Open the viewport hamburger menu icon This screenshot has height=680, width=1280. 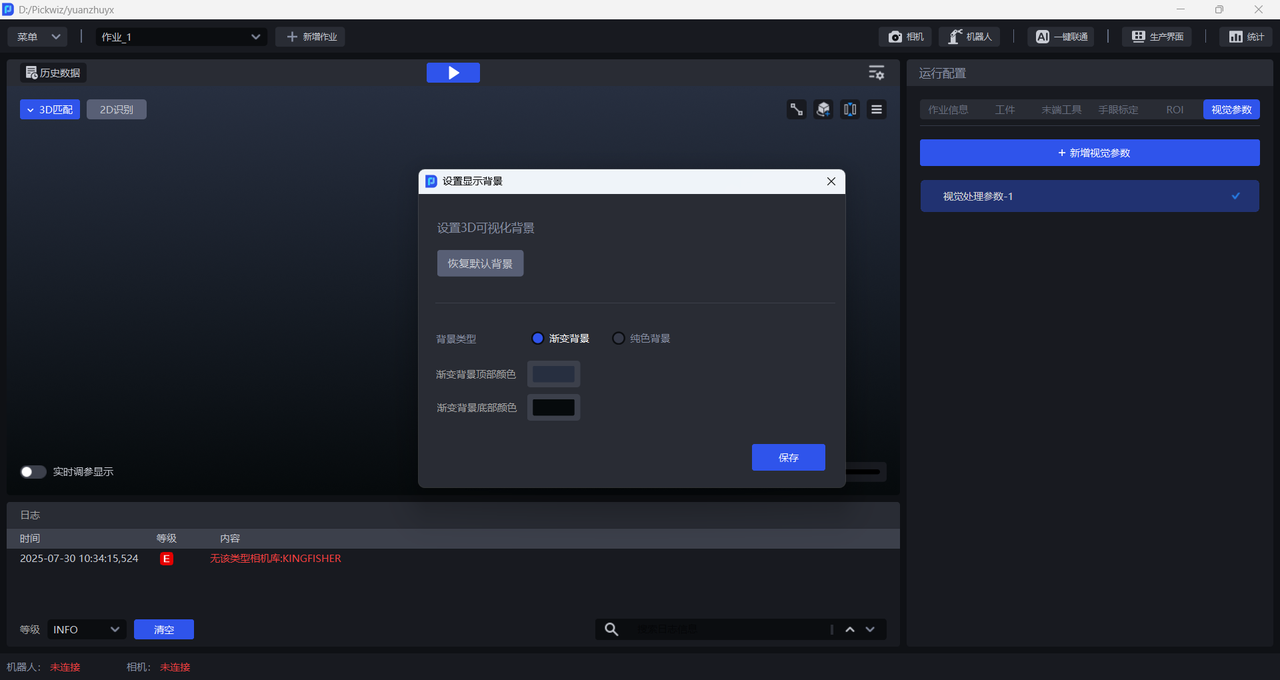click(x=876, y=110)
